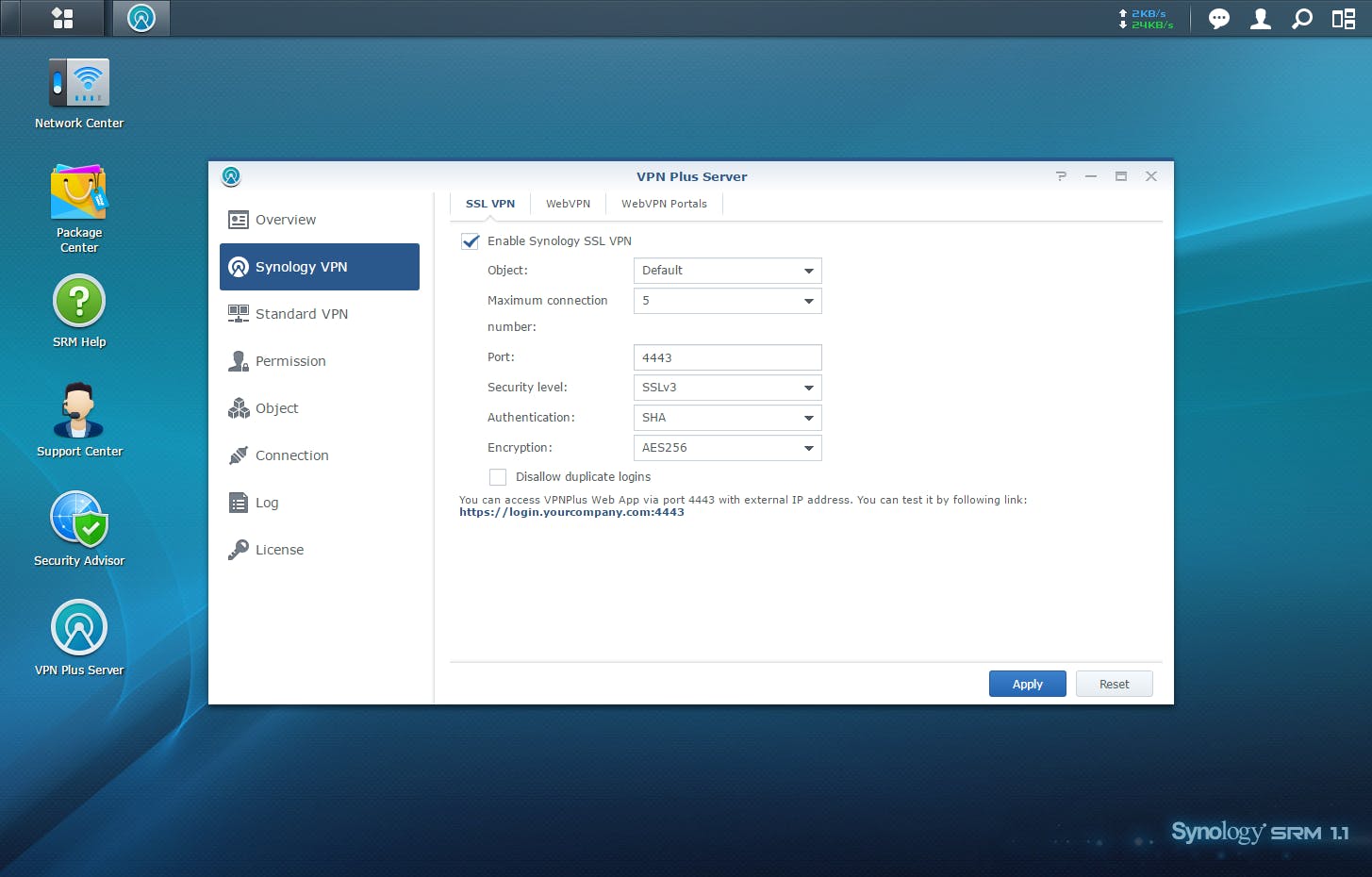Maximize the VPN Plus Server window
The image size is (1372, 877).
[x=1121, y=176]
